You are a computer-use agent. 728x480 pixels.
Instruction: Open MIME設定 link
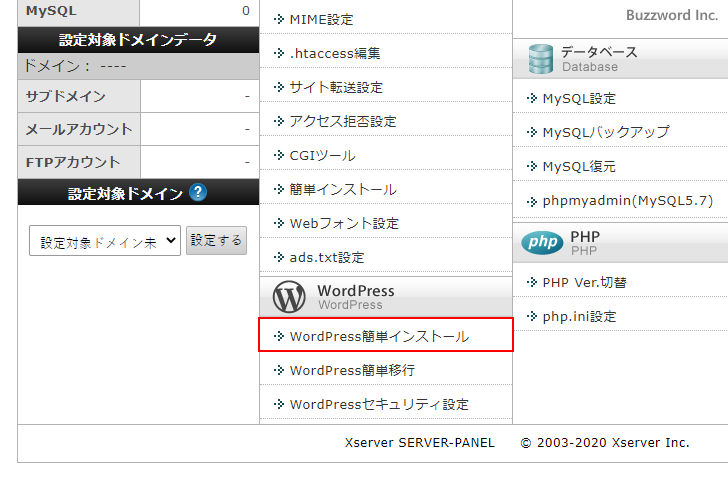[321, 19]
